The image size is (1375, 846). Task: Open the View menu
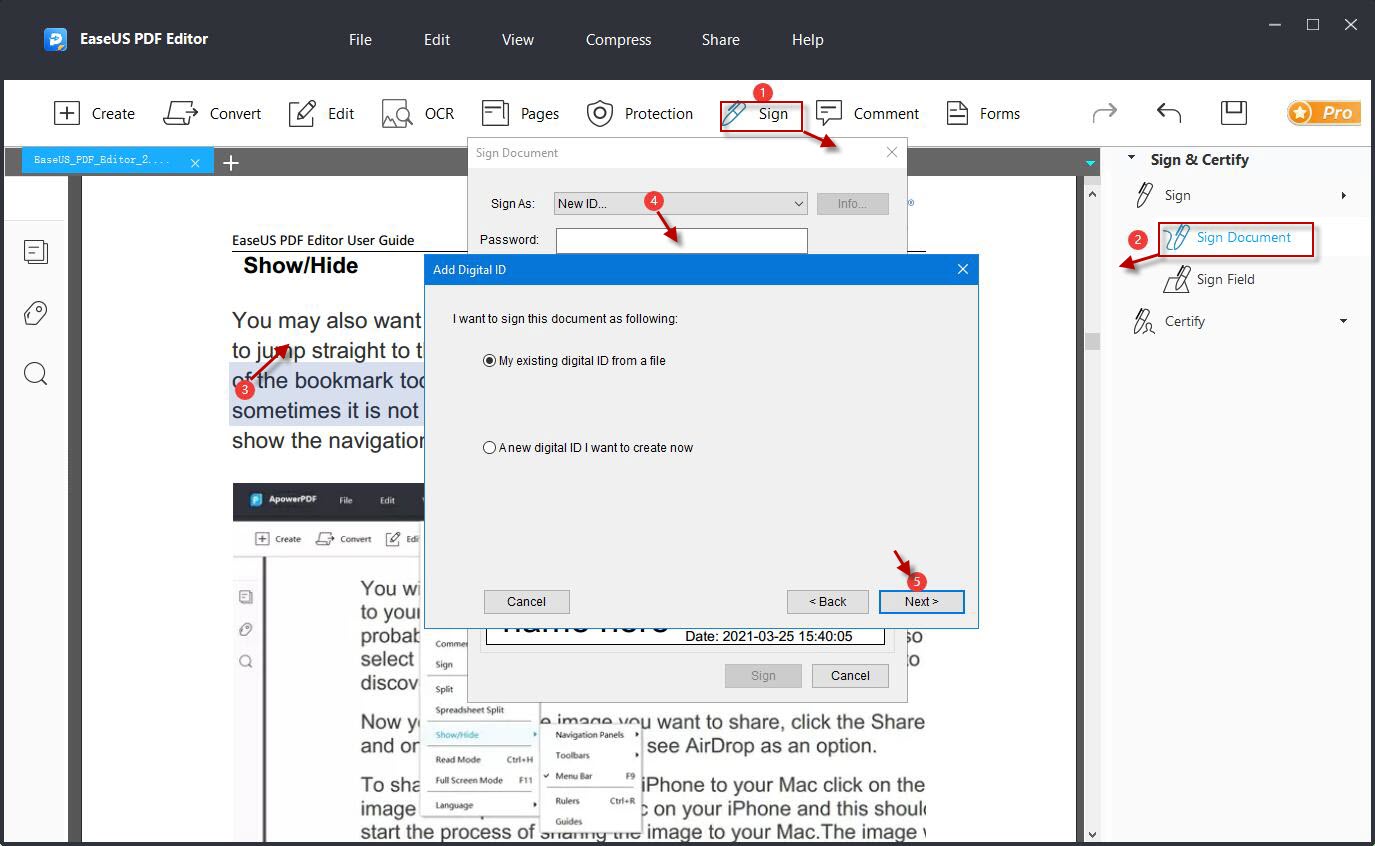pyautogui.click(x=518, y=40)
